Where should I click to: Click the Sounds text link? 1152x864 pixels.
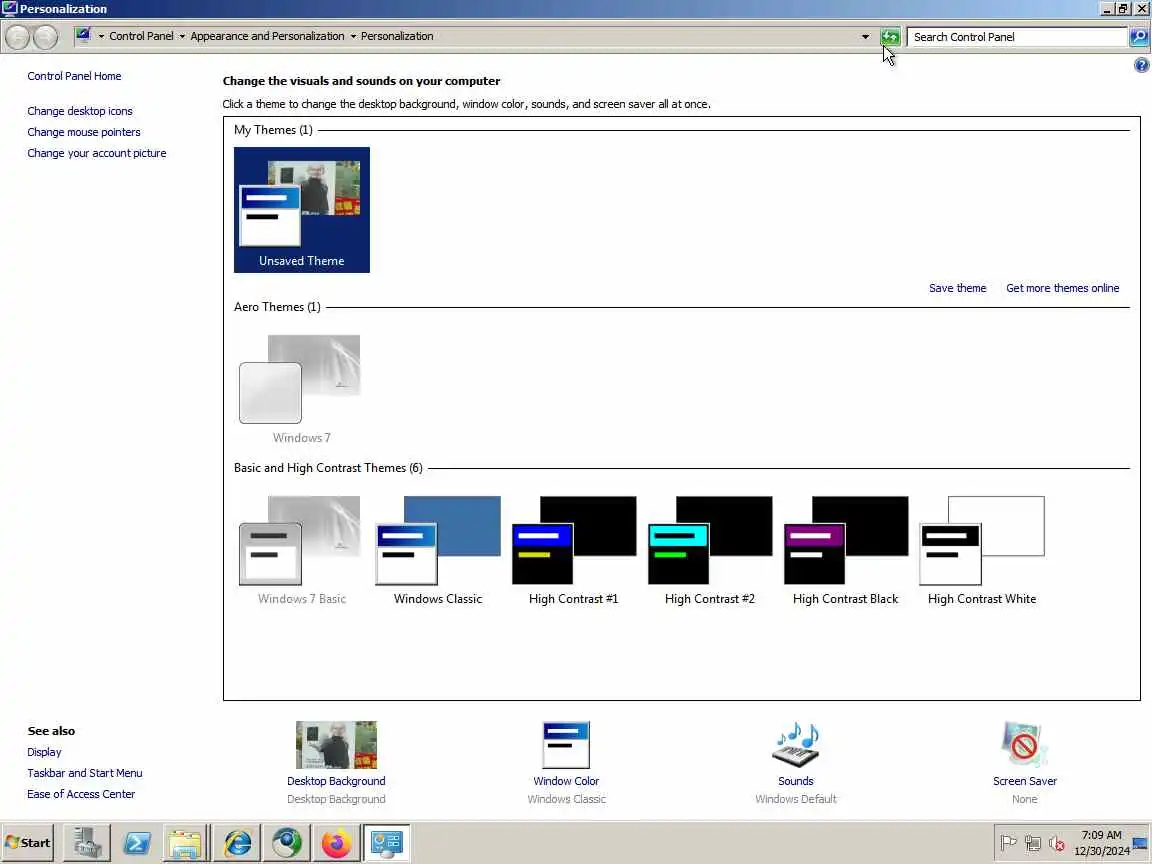click(x=796, y=781)
